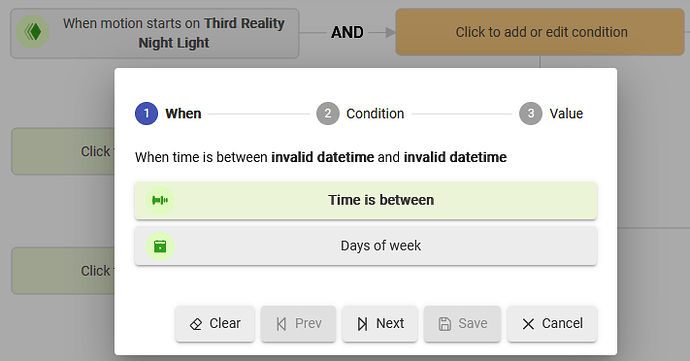Click the Time is between range icon
Viewport: 690px width, 361px height.
pyautogui.click(x=160, y=200)
